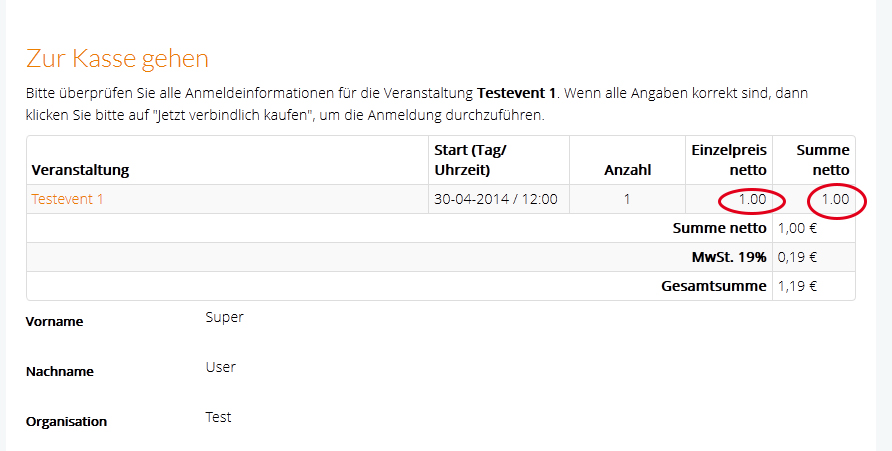Click the Einzelpreis netto column header

[x=729, y=160]
